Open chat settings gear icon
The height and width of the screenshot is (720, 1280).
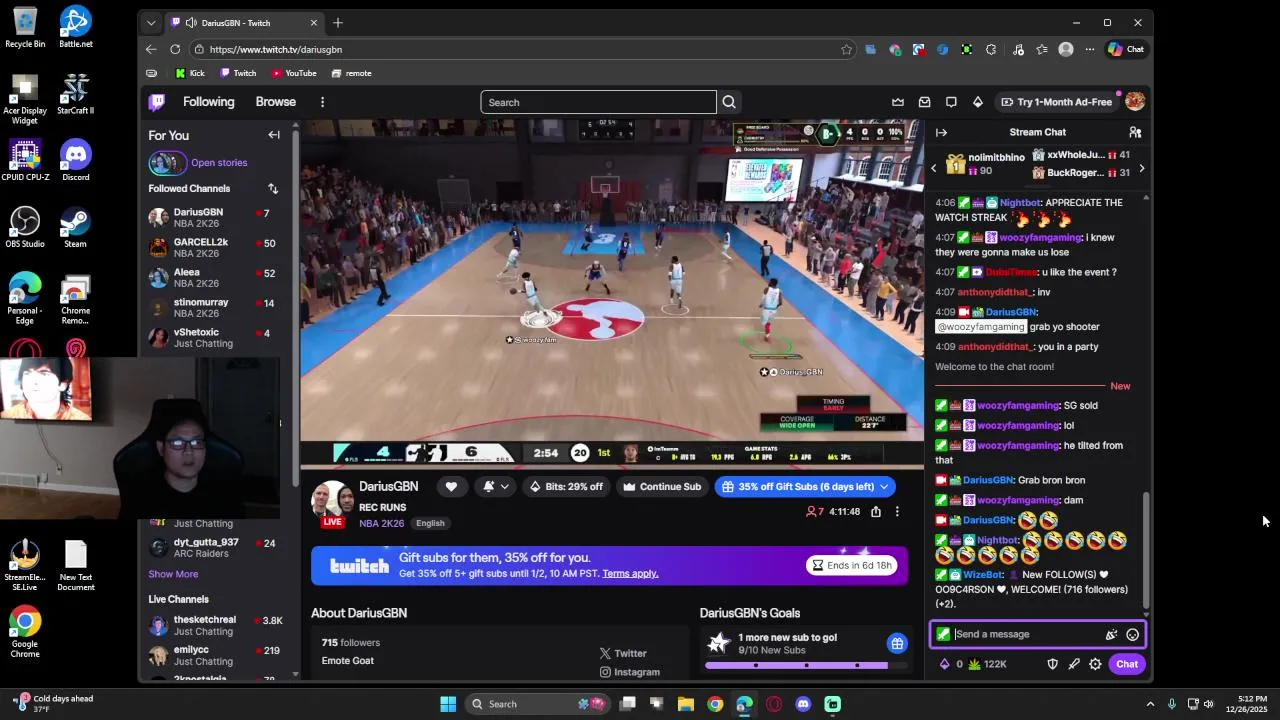[x=1095, y=664]
